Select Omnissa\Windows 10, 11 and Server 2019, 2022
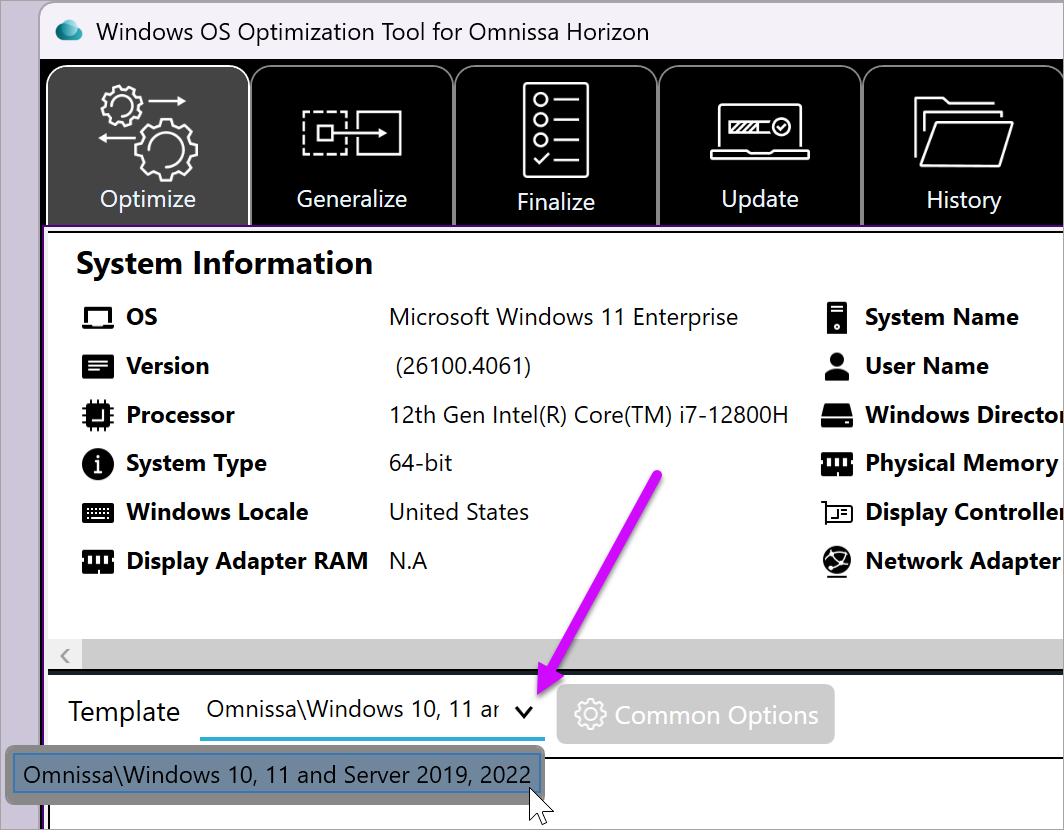The height and width of the screenshot is (830, 1064). coord(277,775)
